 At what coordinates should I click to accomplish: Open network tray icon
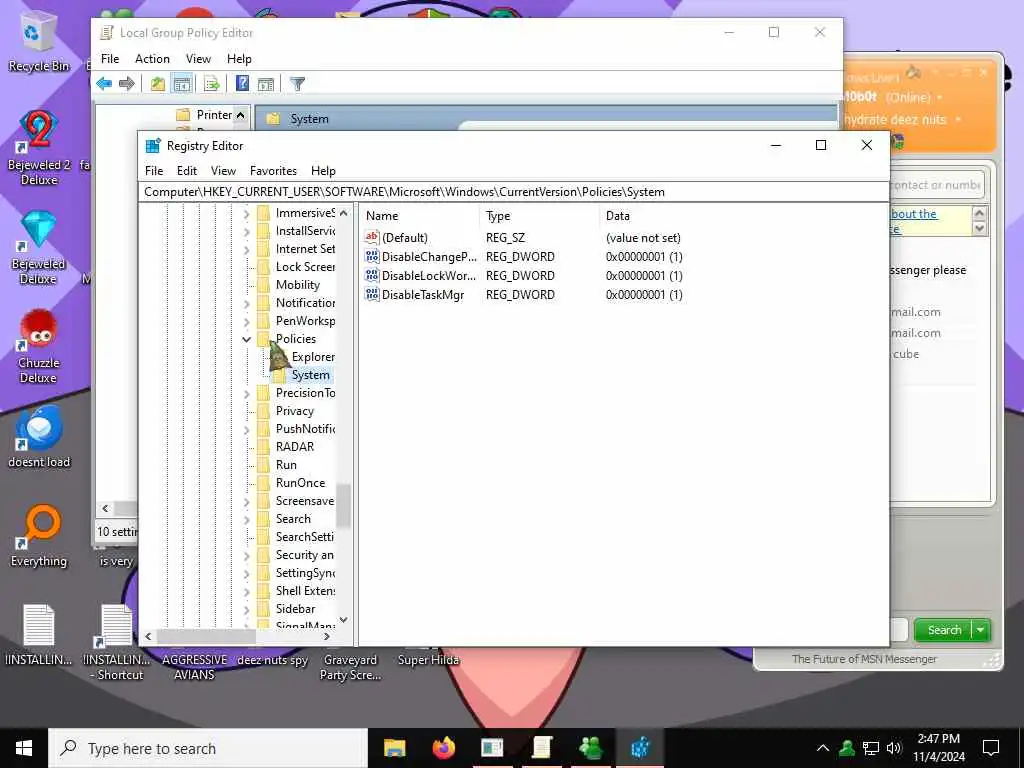pos(871,748)
